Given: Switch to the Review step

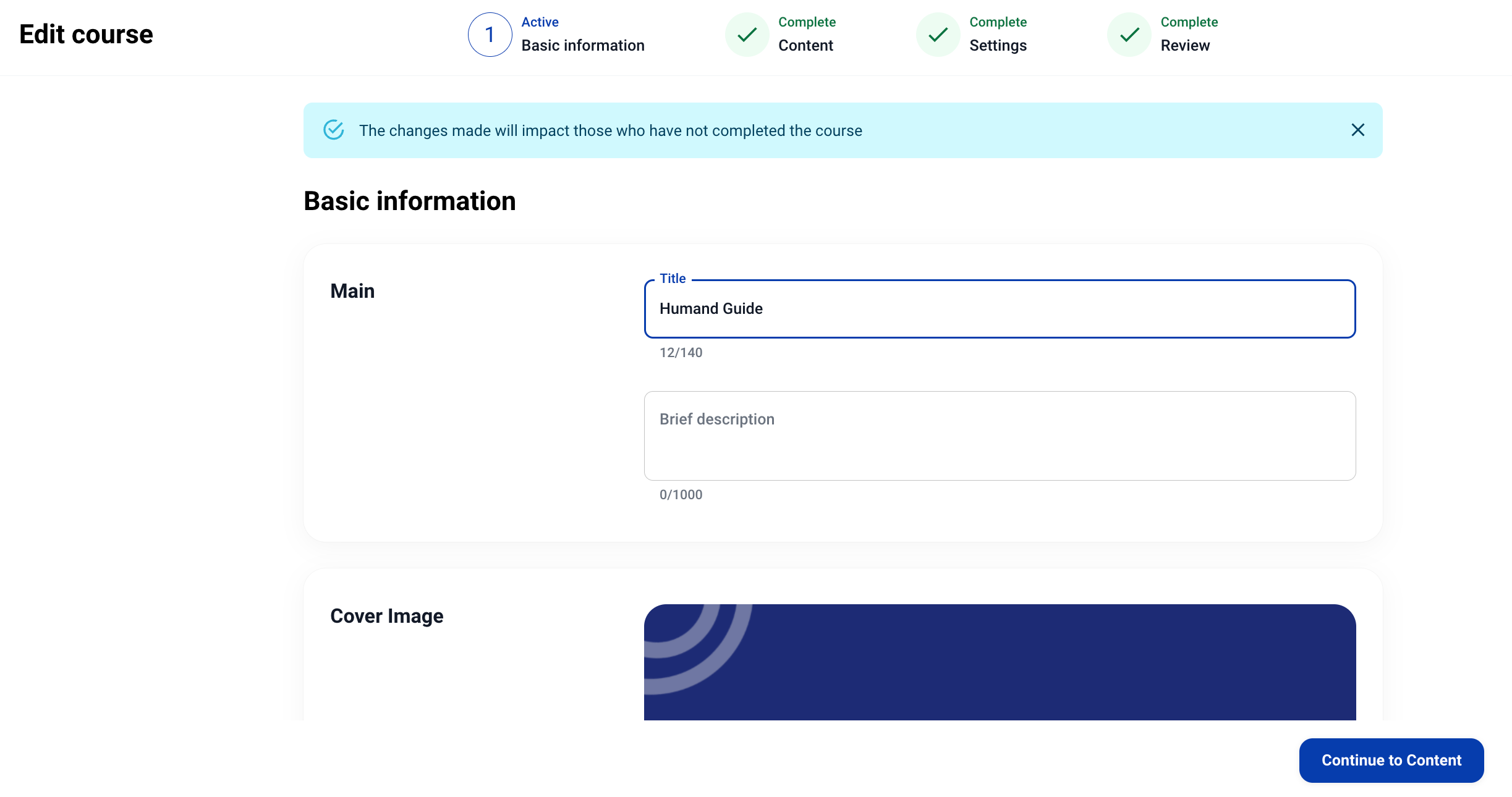Looking at the screenshot, I should click(1185, 45).
